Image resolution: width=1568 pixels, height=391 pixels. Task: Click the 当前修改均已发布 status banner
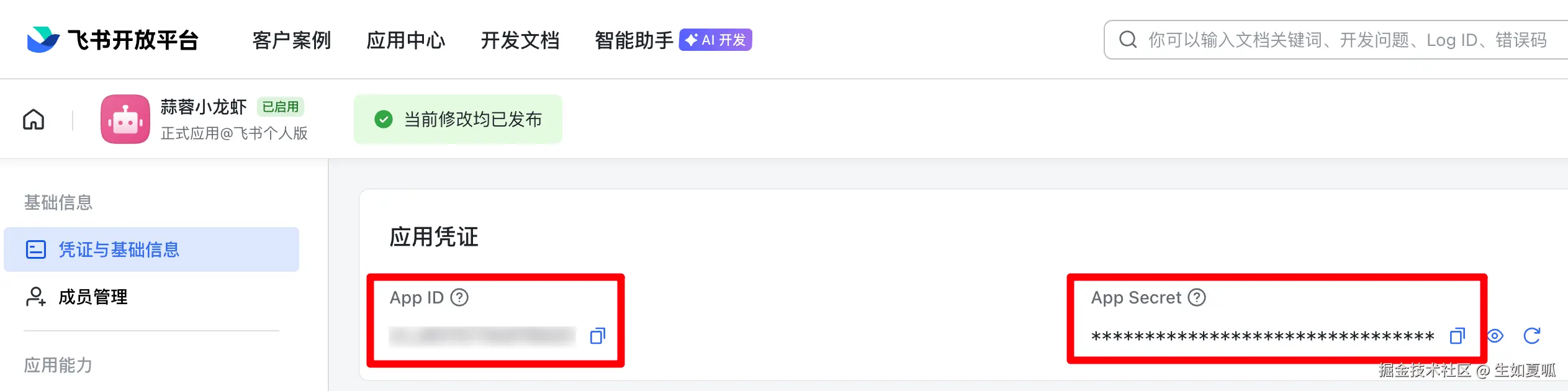(x=458, y=119)
